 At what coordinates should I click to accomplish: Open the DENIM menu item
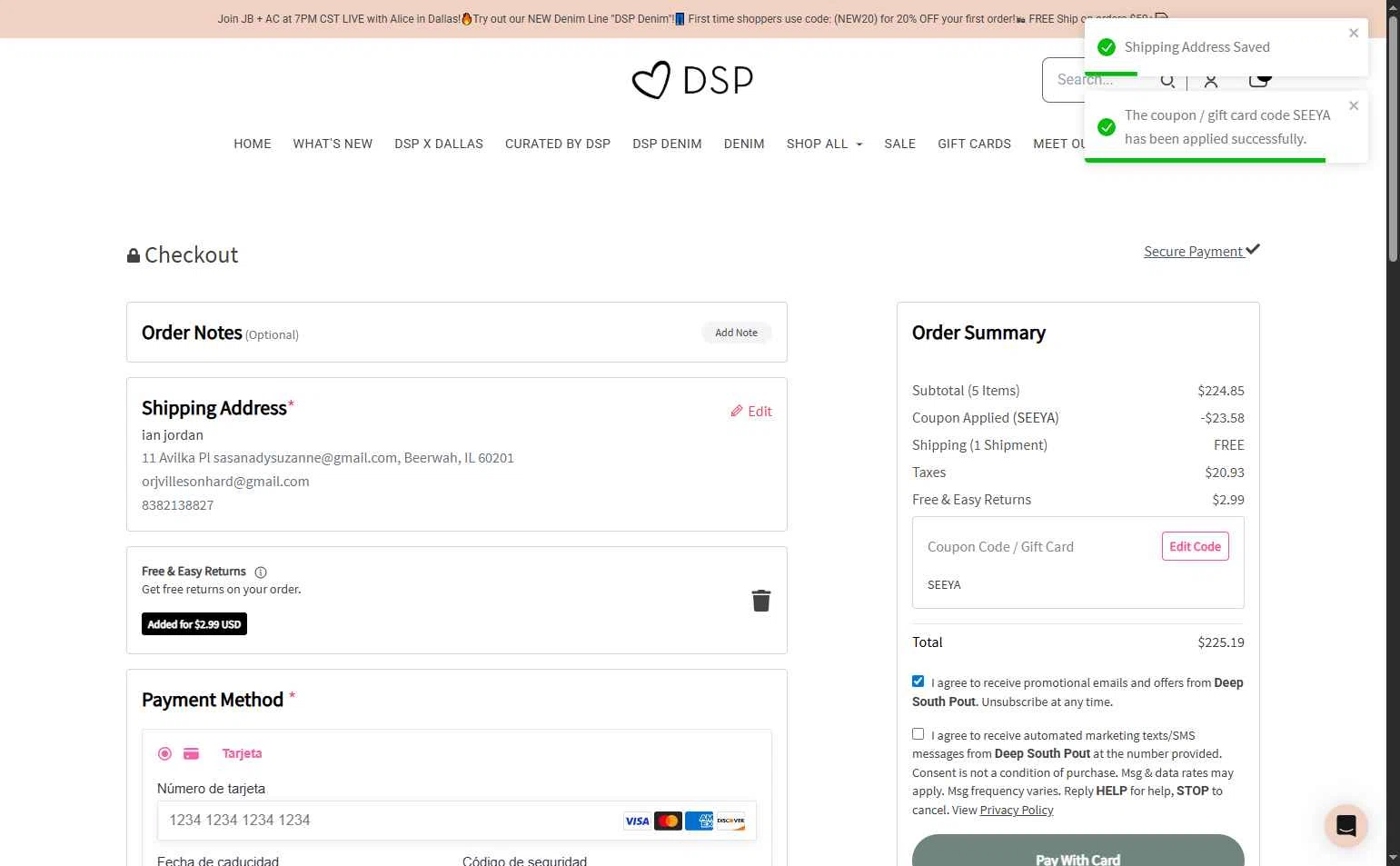tap(744, 144)
